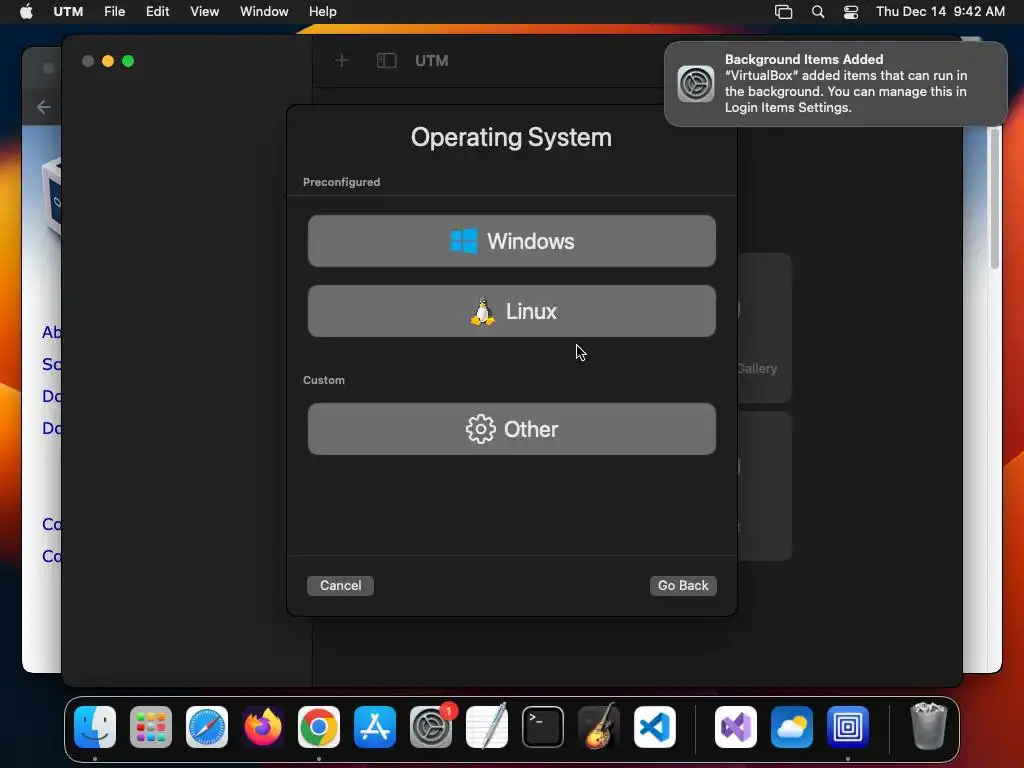Open the Help menu
Screen dimensions: 1024x768
coord(323,11)
